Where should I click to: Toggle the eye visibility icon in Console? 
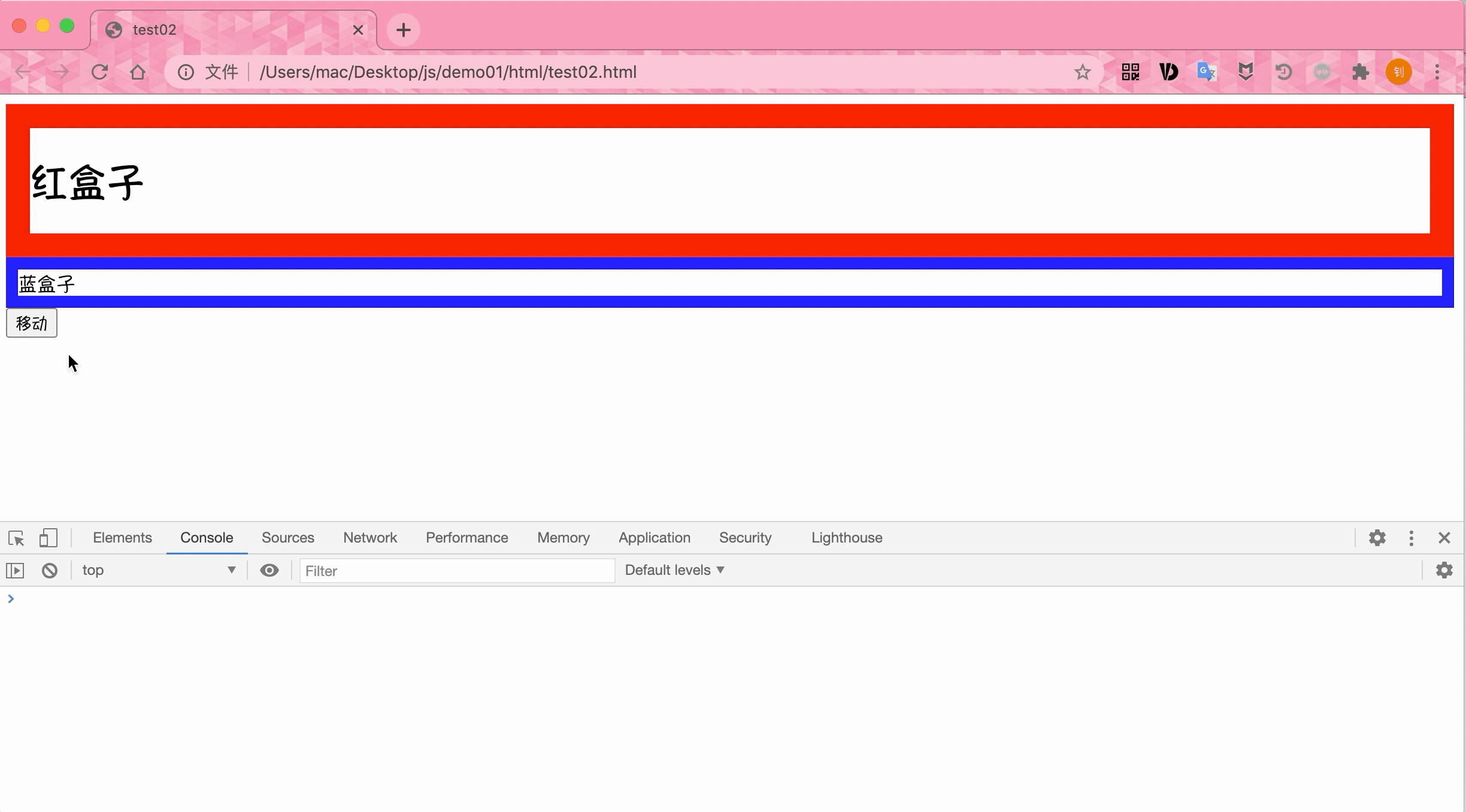click(x=269, y=570)
